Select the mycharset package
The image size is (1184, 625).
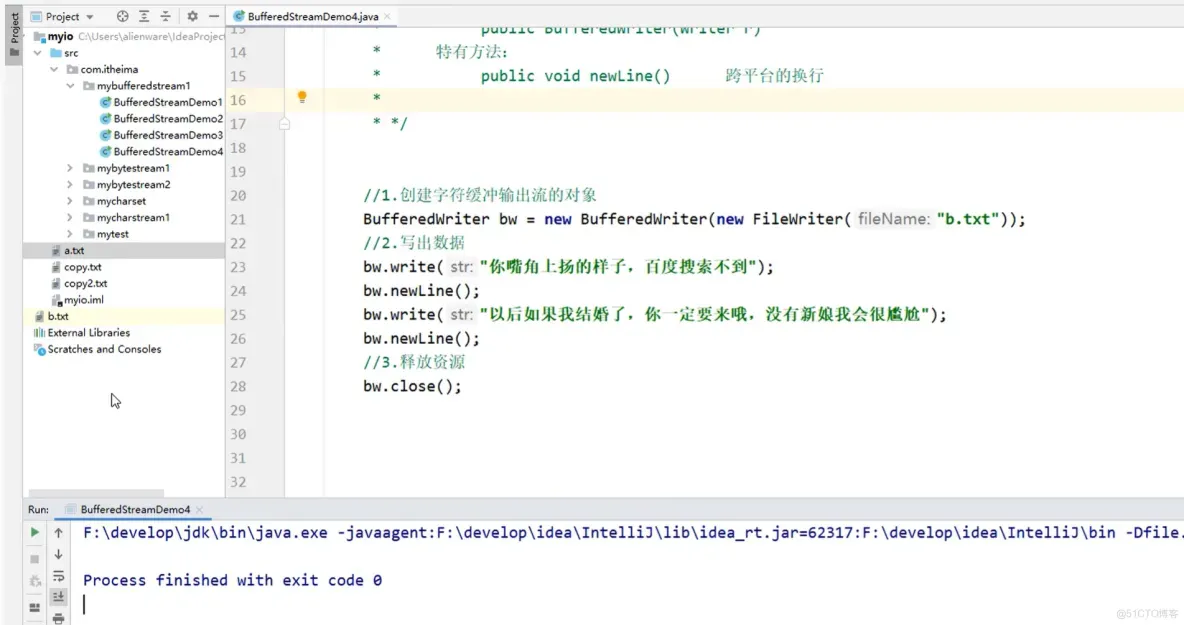(121, 202)
